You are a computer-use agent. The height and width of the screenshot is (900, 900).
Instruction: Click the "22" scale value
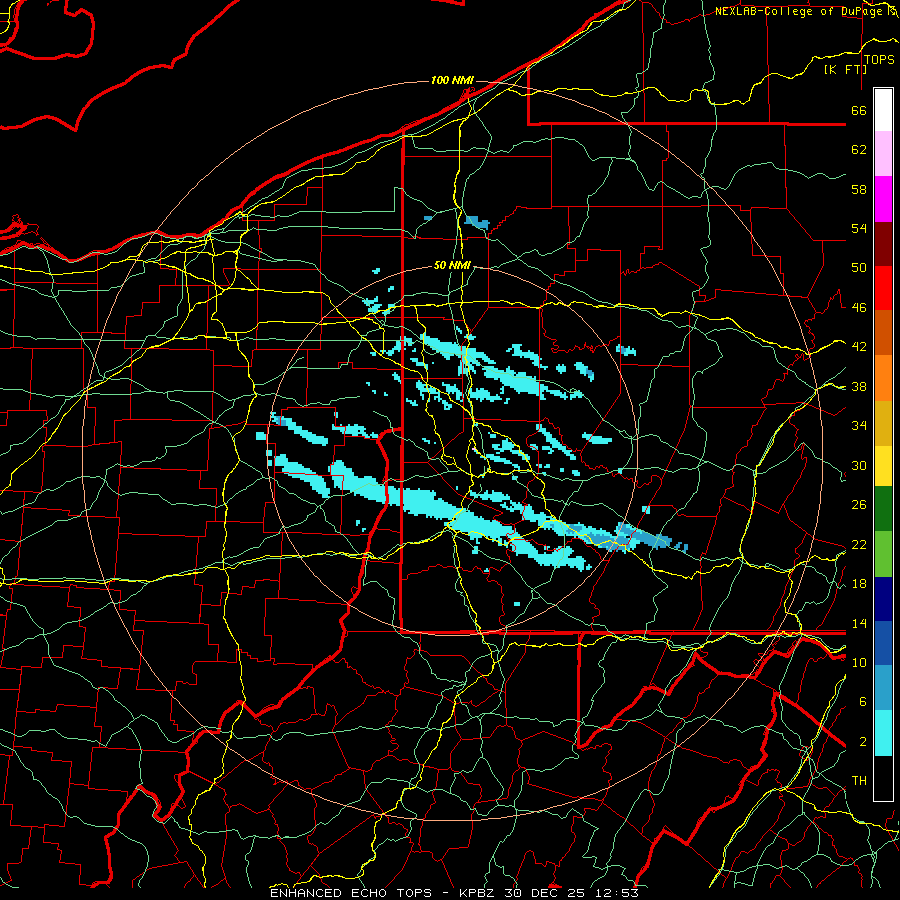(x=859, y=544)
